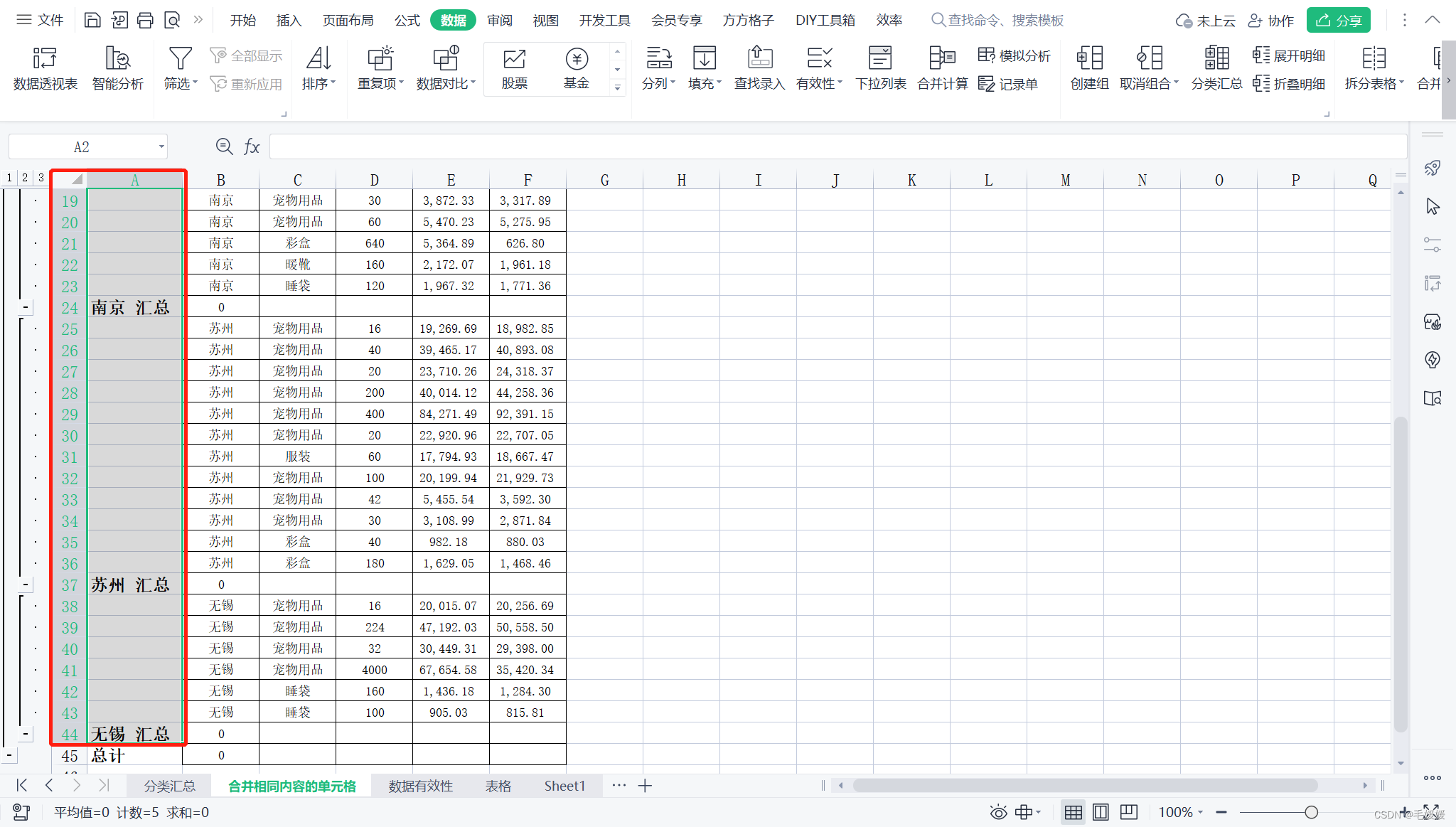Collapse the 南京 汇总 outline group
Viewport: 1456px width, 827px height.
(26, 307)
